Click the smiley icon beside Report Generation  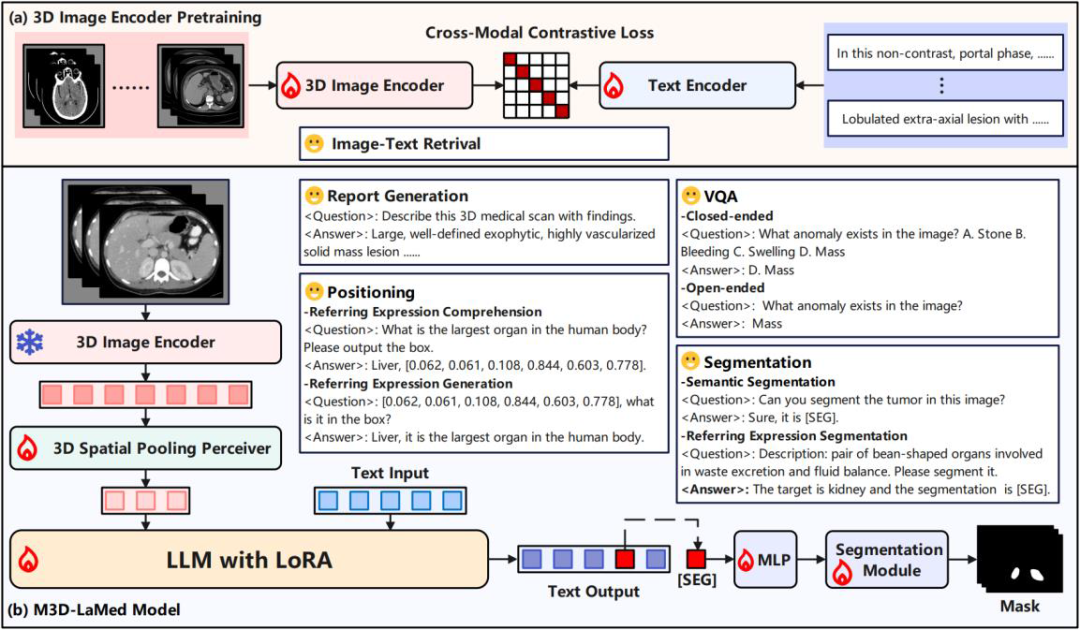[x=314, y=196]
